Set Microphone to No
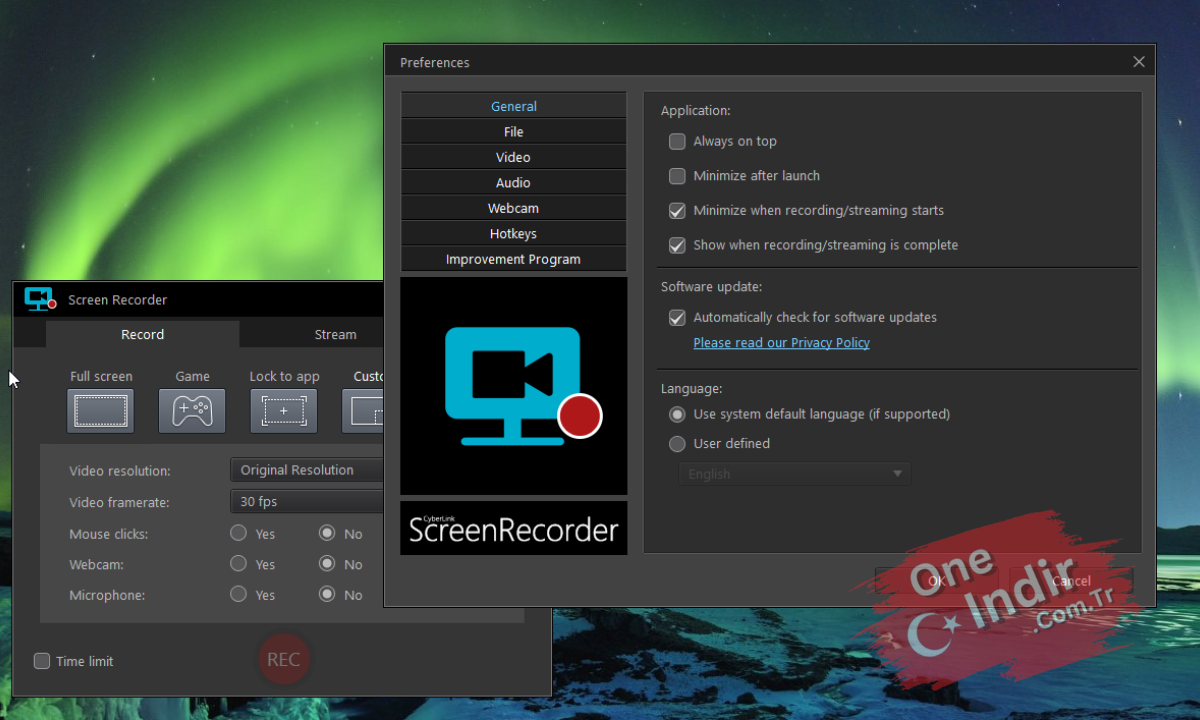 point(327,594)
